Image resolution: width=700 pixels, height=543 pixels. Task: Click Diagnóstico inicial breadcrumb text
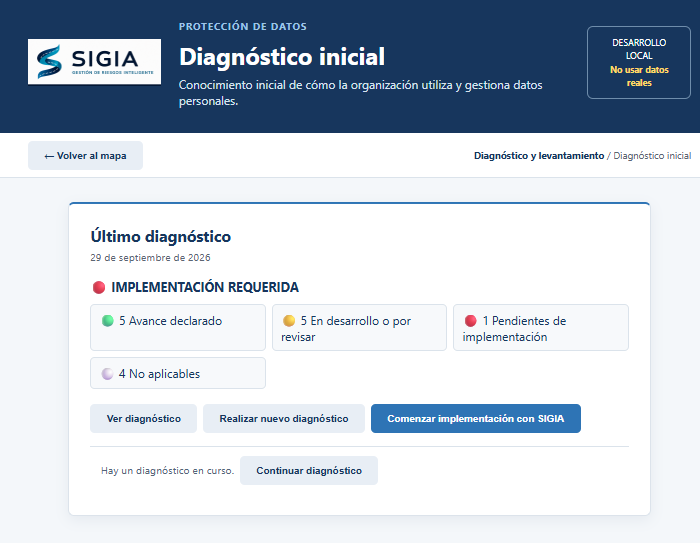tap(652, 155)
